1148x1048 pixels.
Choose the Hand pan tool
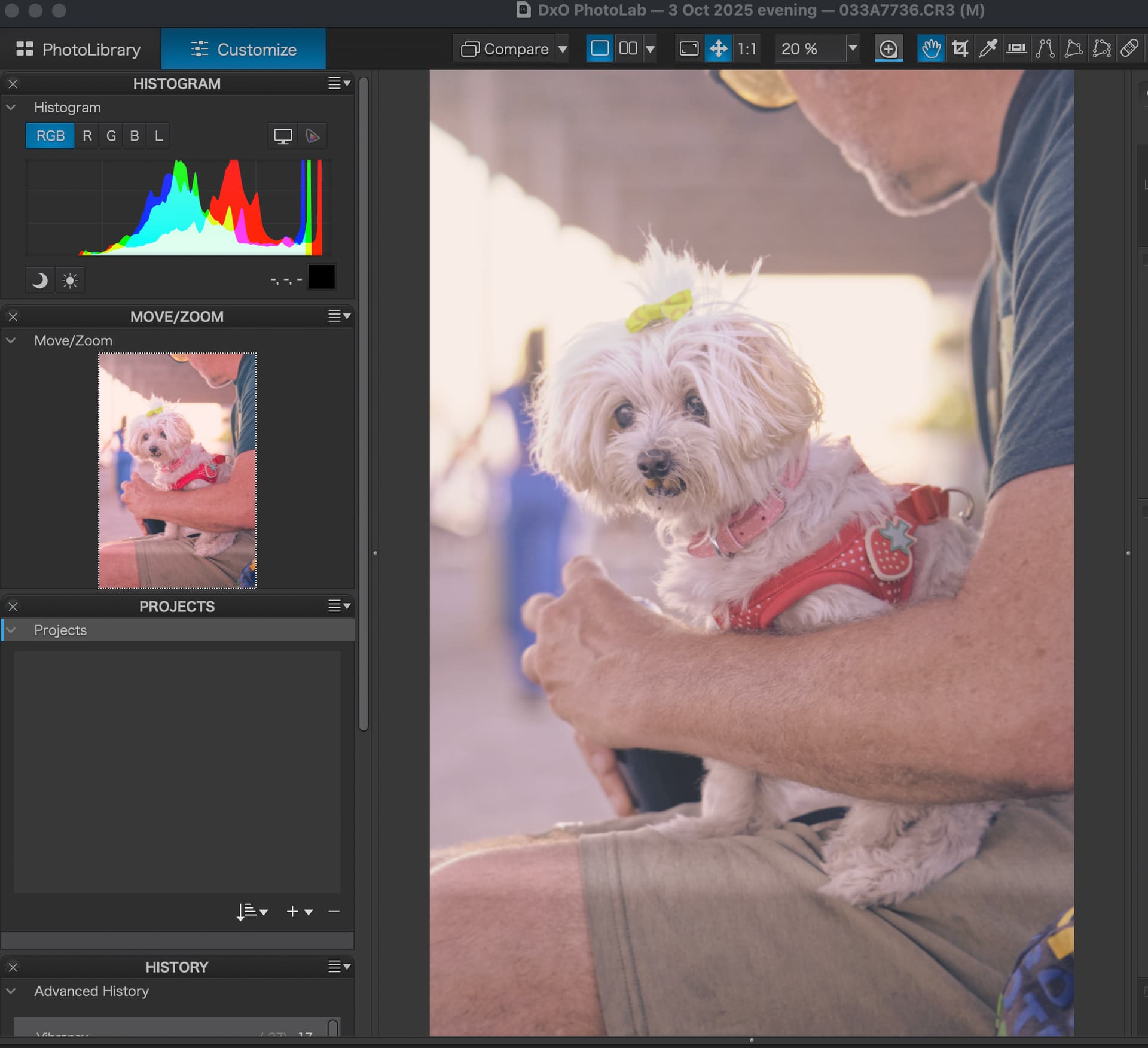pyautogui.click(x=930, y=48)
